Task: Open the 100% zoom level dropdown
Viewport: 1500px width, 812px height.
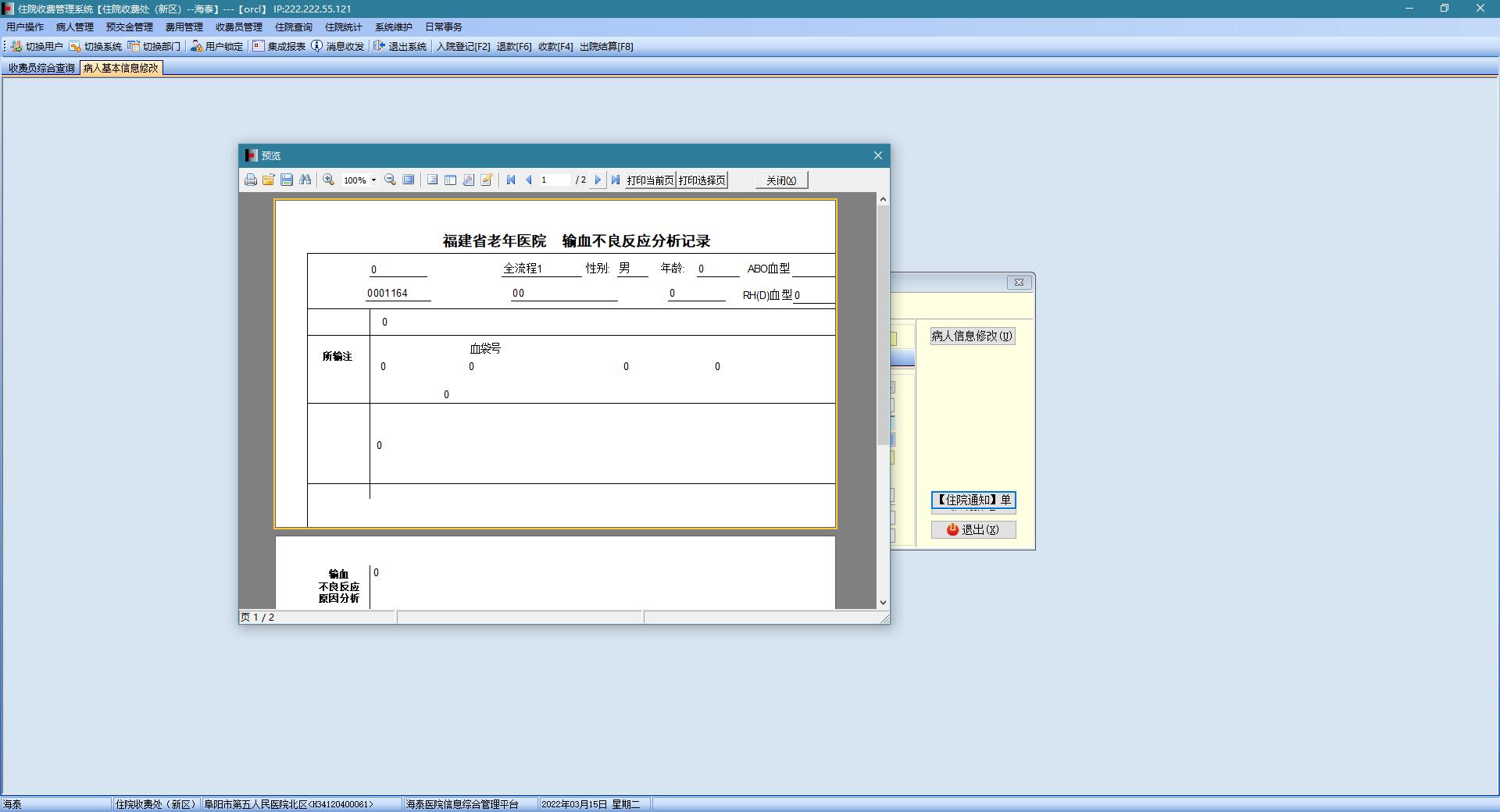Action: (x=373, y=180)
